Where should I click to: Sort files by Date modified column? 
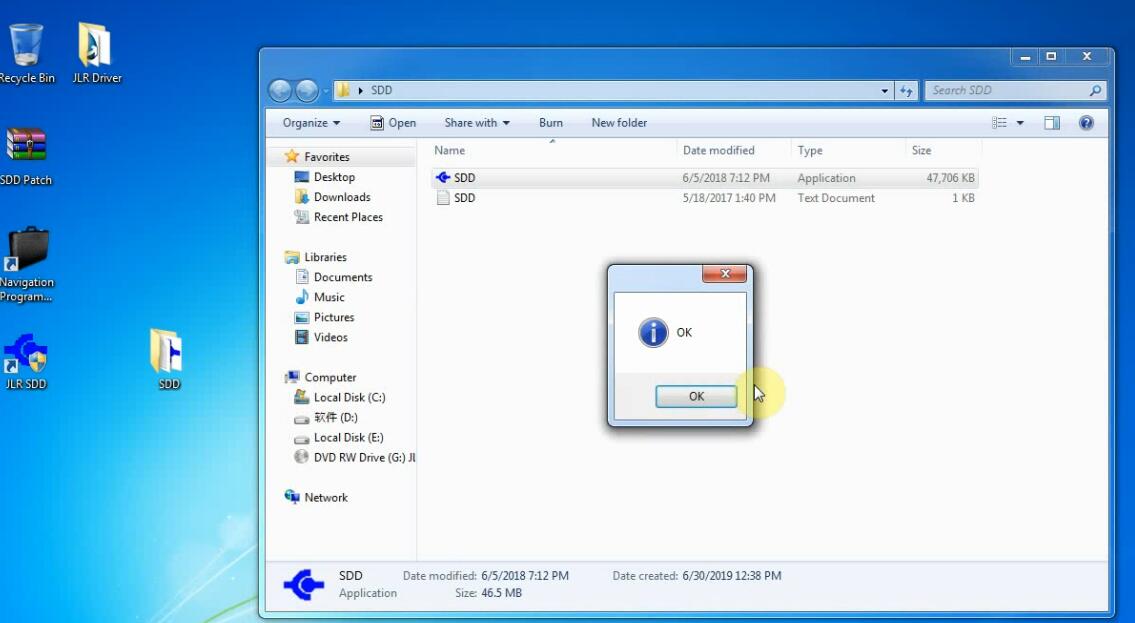click(734, 151)
